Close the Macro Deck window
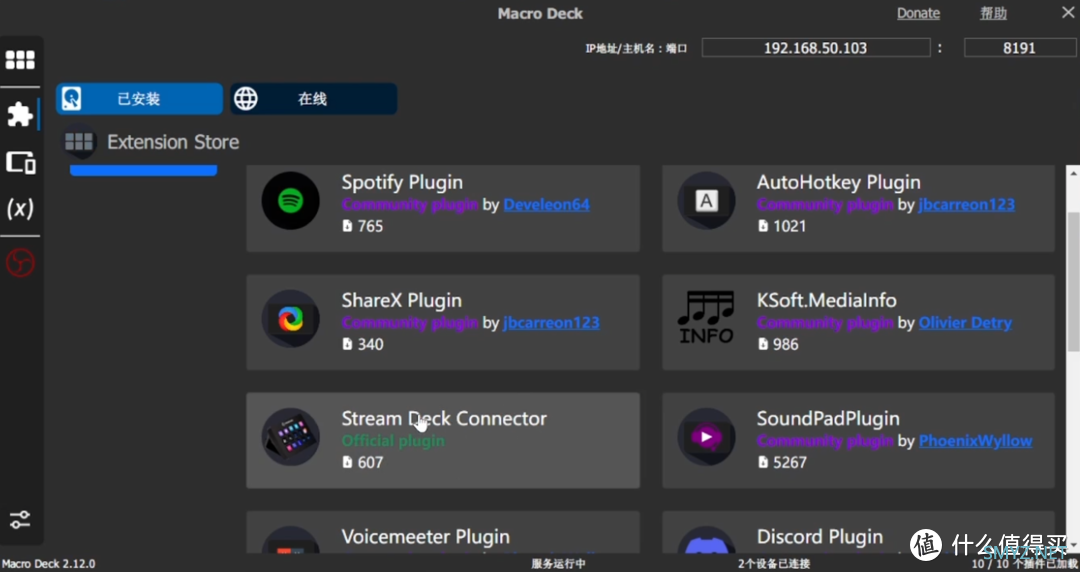 1068,12
